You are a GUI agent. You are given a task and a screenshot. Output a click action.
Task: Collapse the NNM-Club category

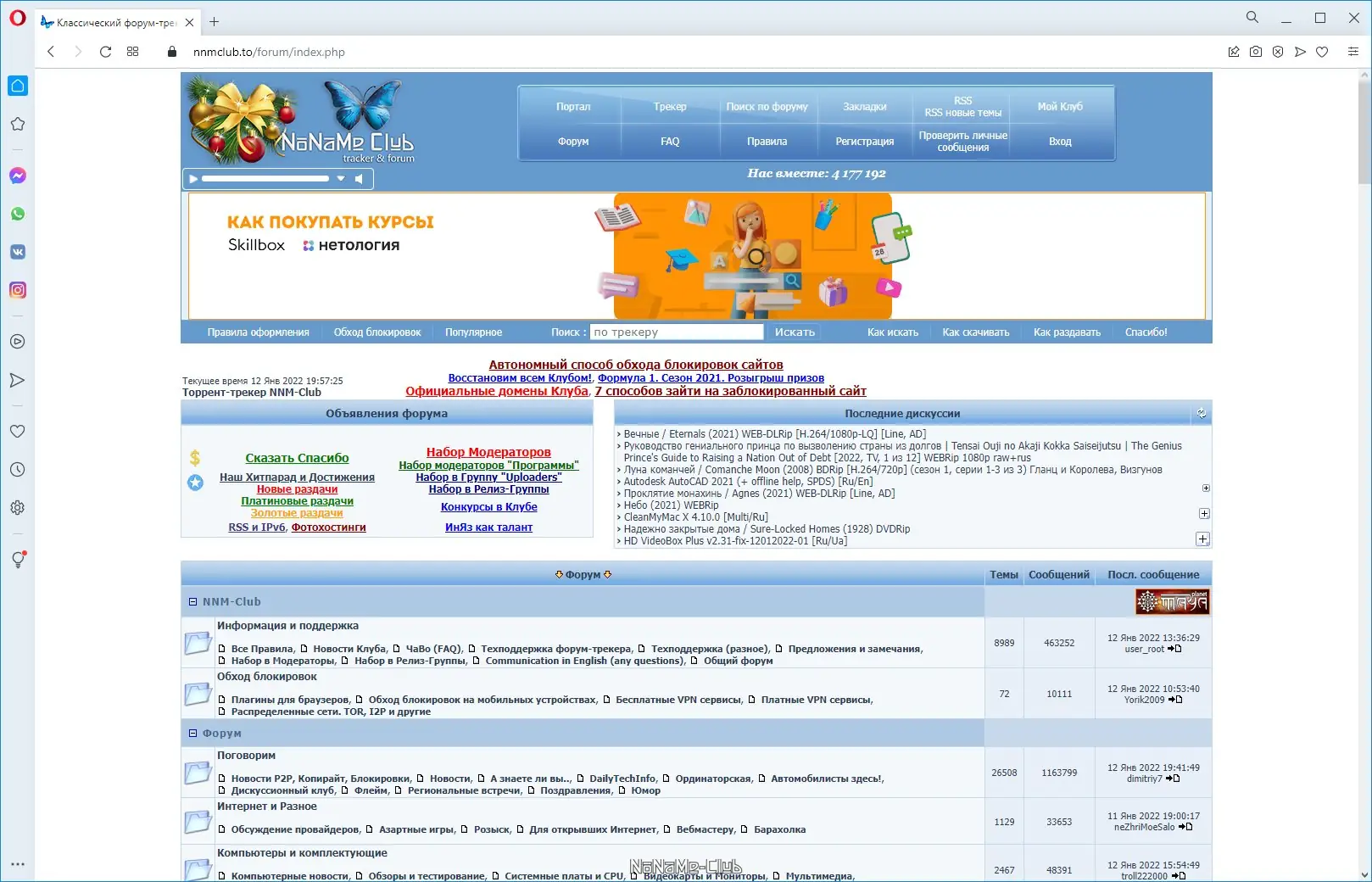(192, 601)
